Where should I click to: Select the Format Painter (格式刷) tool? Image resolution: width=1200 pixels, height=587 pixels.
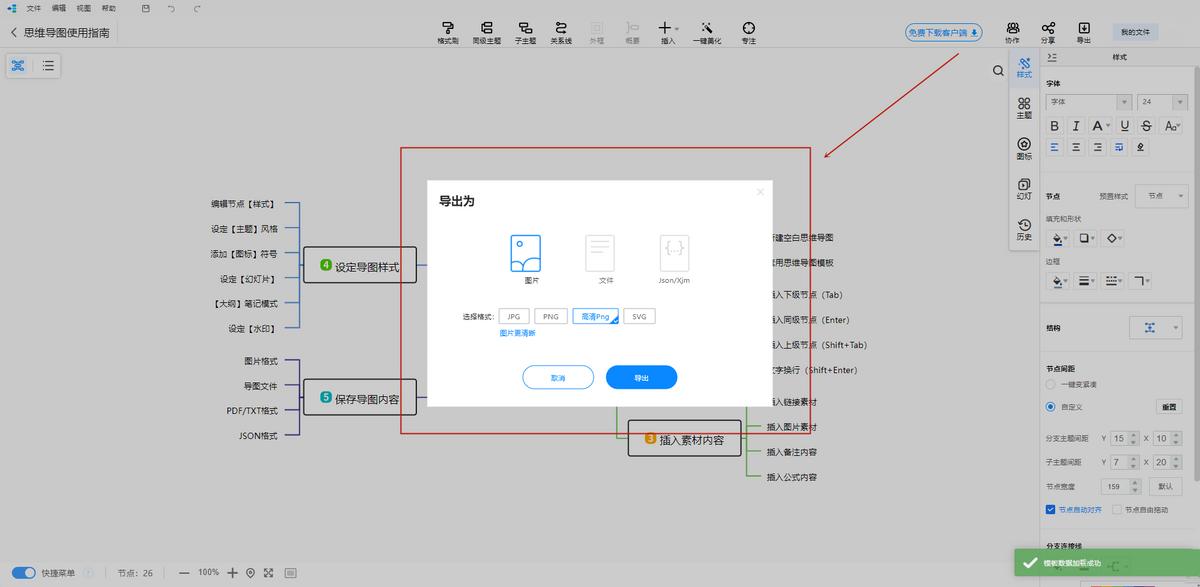point(447,32)
